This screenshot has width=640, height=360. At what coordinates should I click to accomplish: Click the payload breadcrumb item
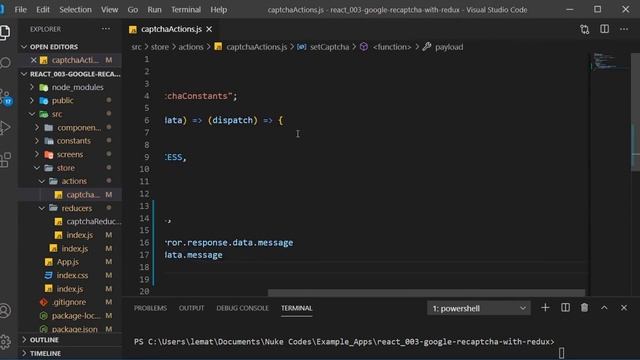[x=449, y=47]
